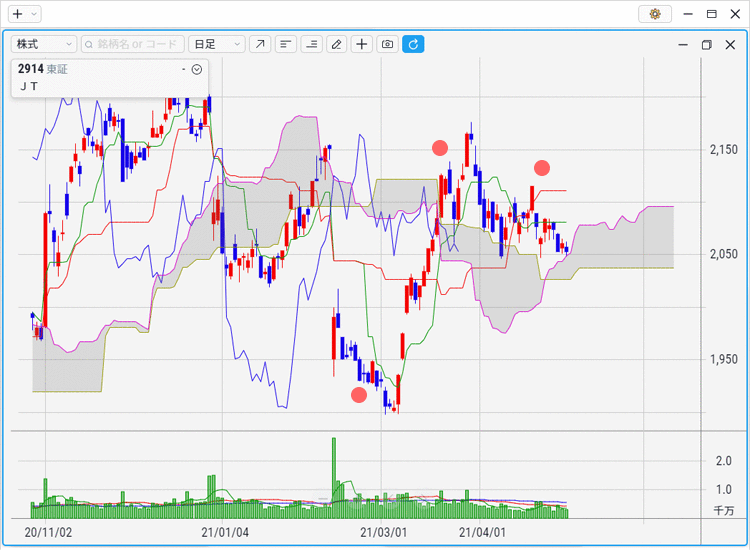Click the left-aligned lines toolbar icon
The width and height of the screenshot is (750, 550).
286,44
